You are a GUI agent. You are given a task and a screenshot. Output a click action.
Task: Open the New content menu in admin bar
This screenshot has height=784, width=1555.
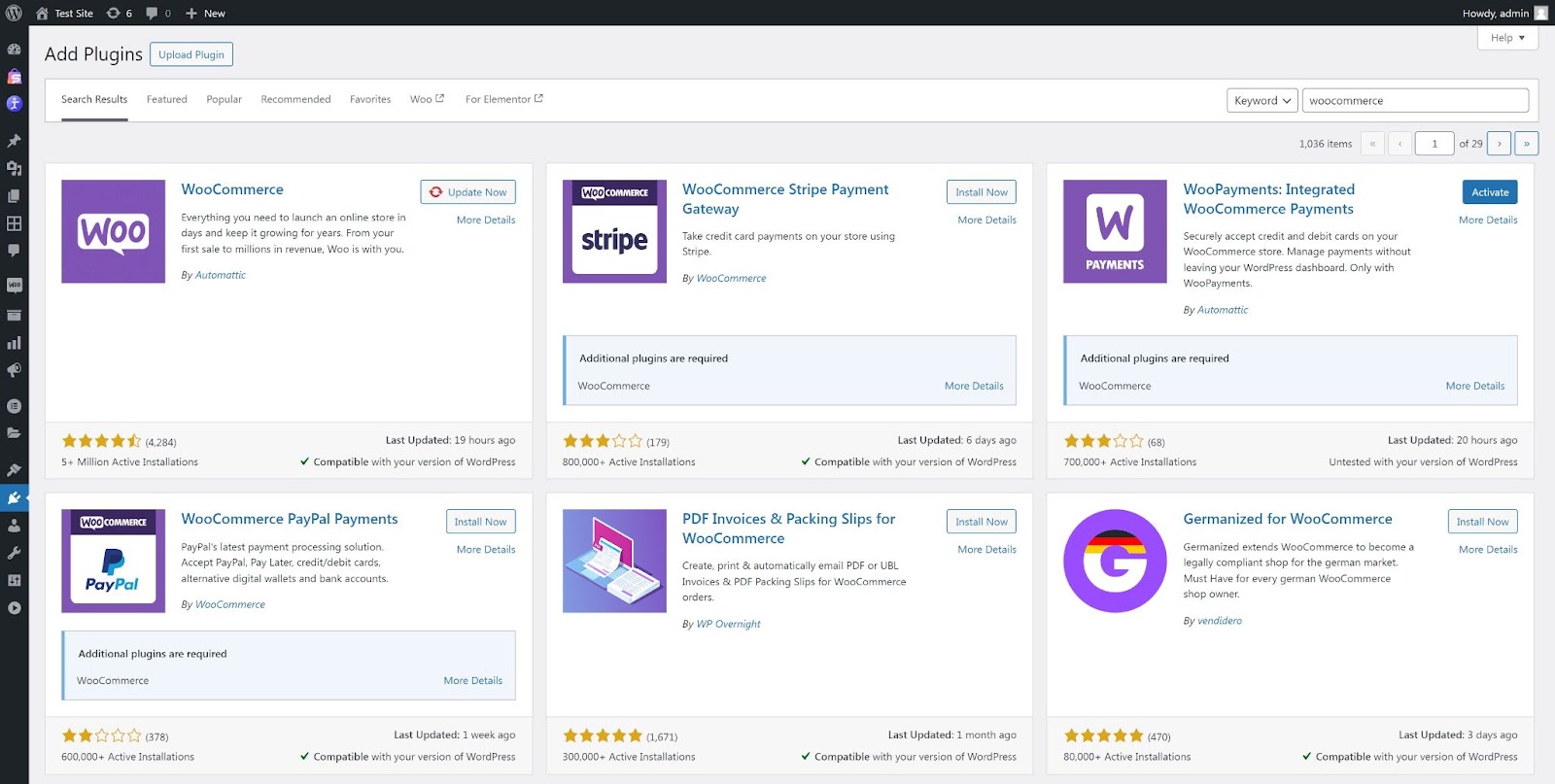point(205,13)
